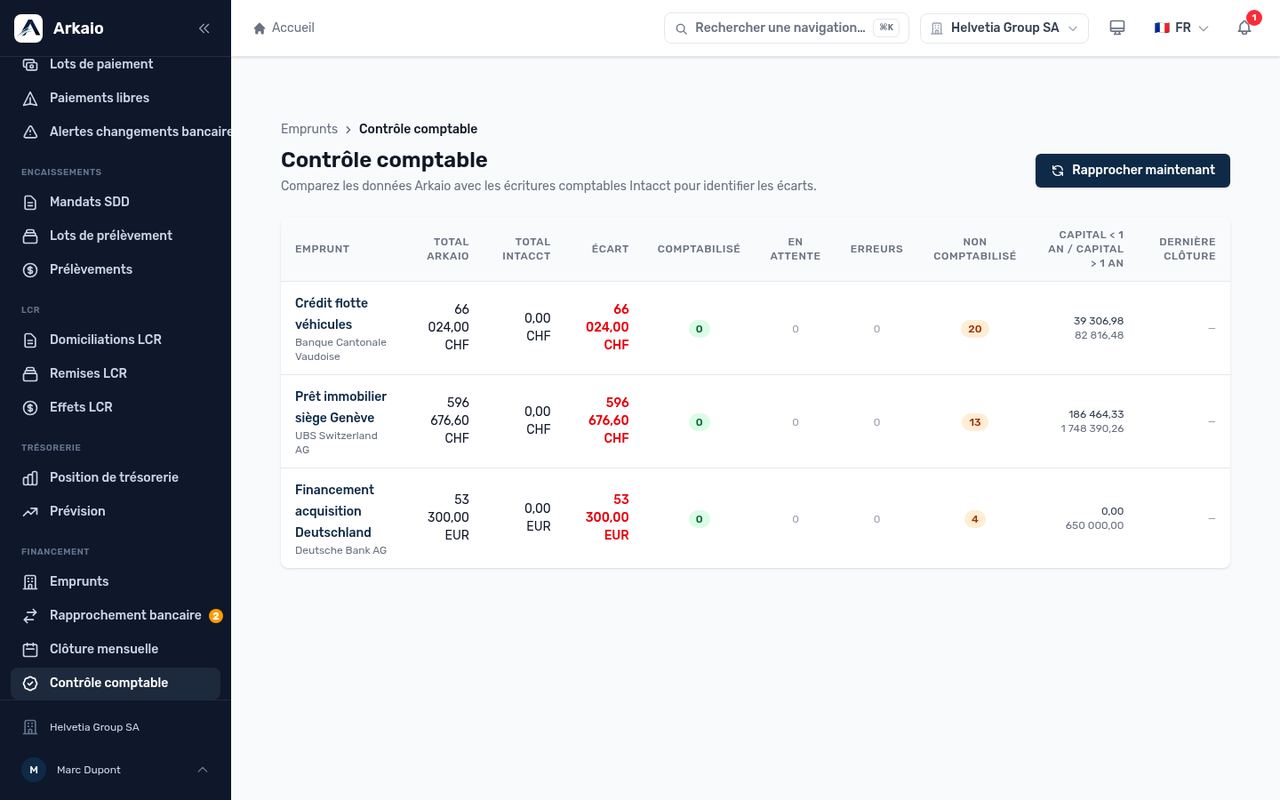
Task: Click the Paiements libres warning icon
Action: [30, 98]
